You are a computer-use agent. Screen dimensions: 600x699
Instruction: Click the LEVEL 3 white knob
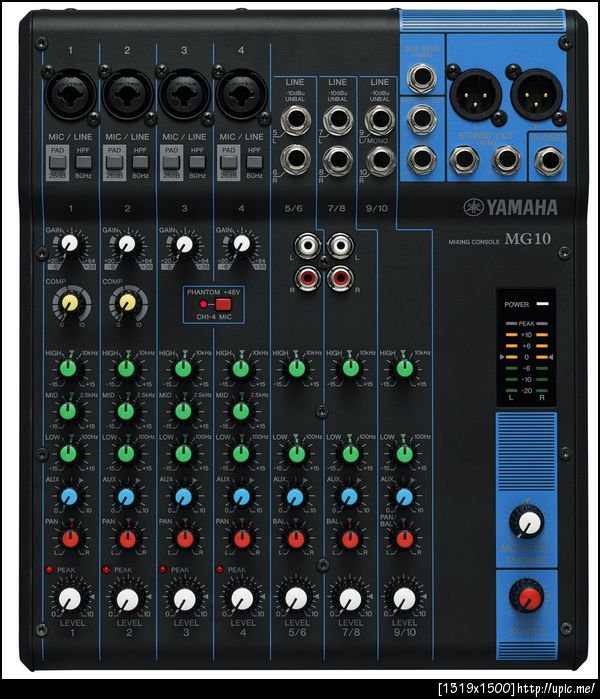tap(185, 598)
